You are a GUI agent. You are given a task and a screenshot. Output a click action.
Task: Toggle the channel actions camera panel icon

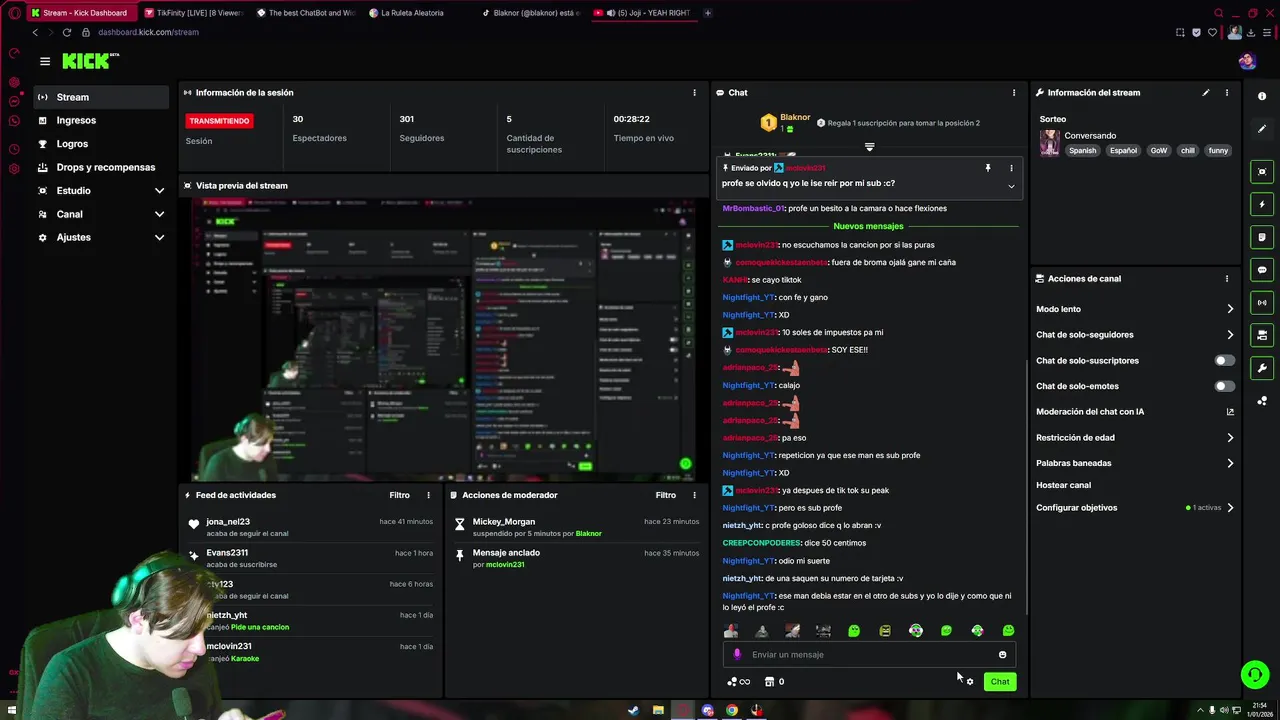tap(1262, 335)
